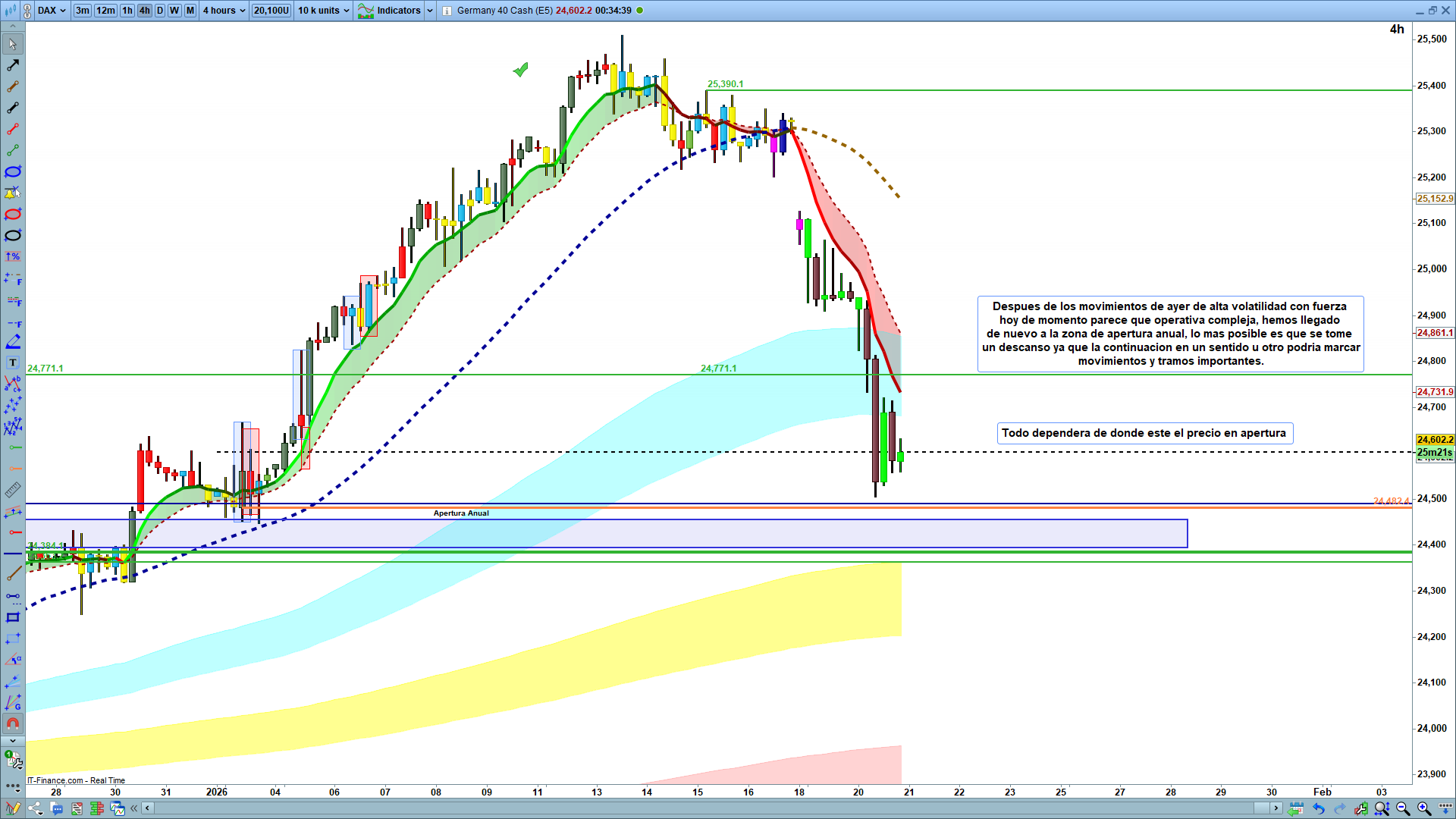Toggle the magnet snap tool

13,723
